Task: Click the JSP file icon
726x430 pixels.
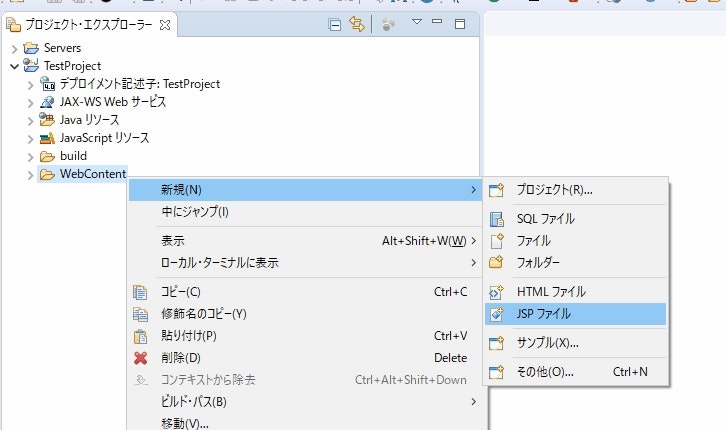Action: [x=497, y=314]
